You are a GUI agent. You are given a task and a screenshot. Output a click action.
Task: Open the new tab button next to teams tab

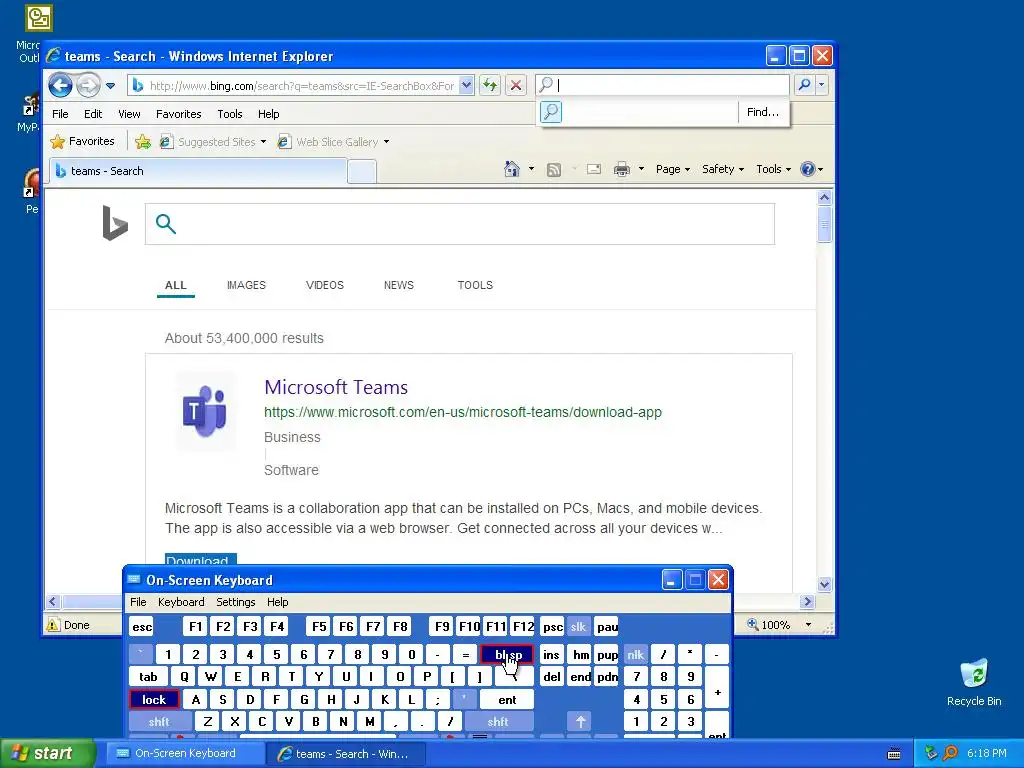coord(362,171)
